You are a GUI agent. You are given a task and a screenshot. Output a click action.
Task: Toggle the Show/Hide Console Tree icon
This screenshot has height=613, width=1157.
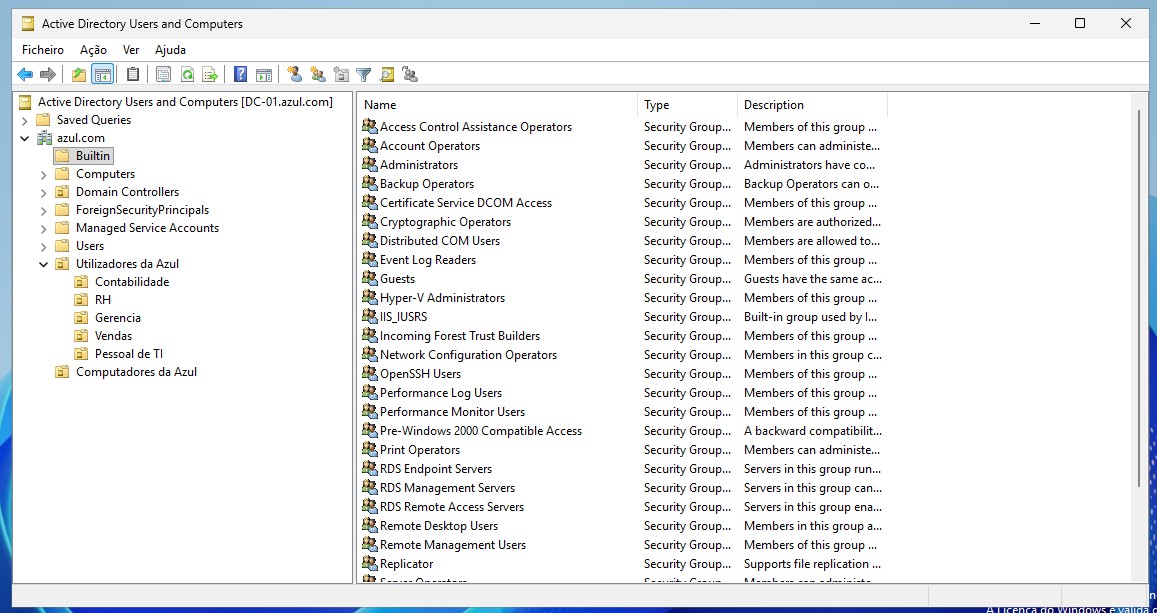pos(102,75)
